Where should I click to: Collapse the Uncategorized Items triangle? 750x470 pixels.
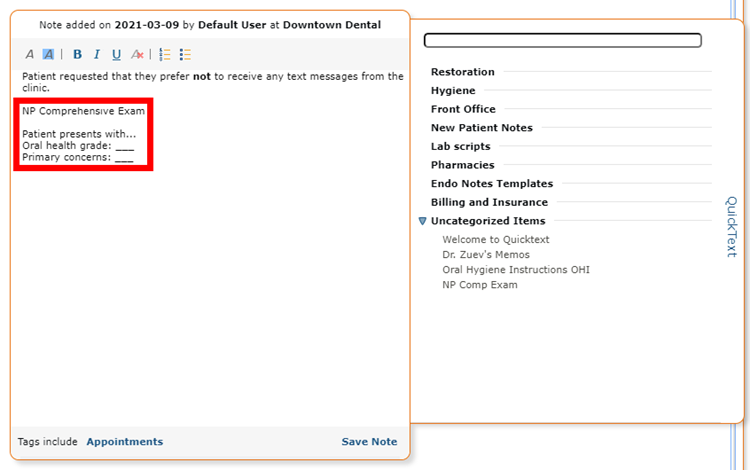(422, 221)
